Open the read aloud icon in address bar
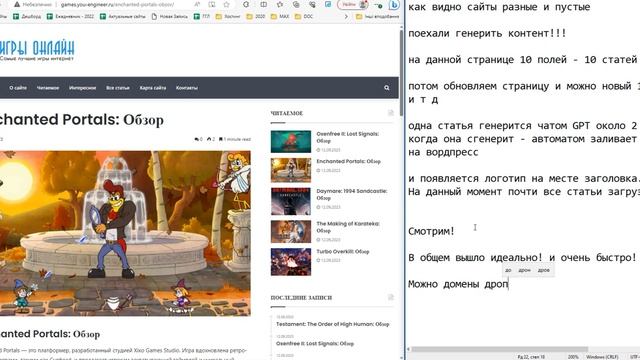 coord(197,4)
